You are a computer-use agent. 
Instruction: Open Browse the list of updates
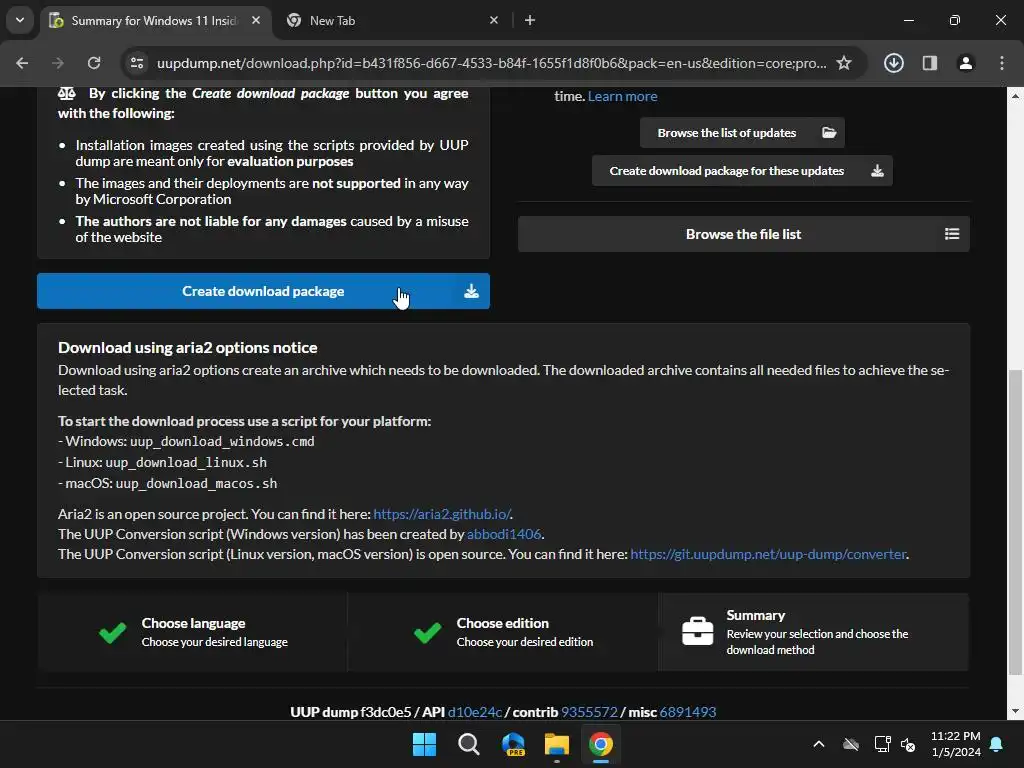[742, 133]
